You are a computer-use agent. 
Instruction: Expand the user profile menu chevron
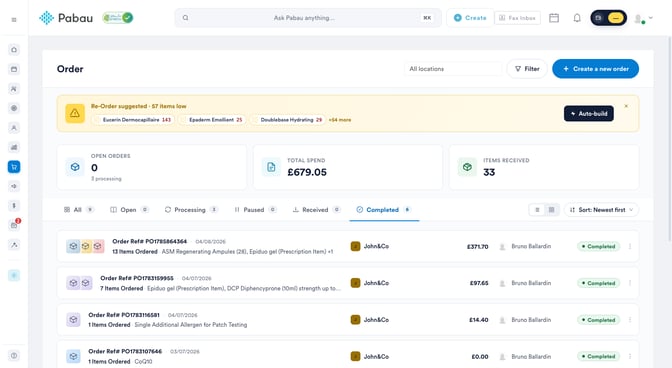point(651,18)
